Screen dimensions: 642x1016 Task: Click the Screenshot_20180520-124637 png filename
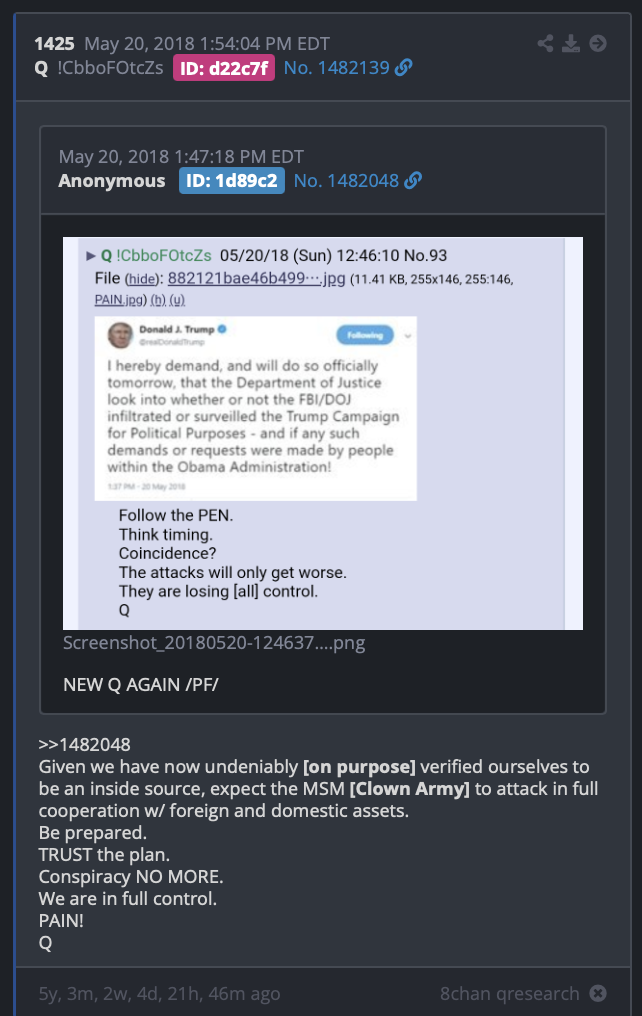click(x=214, y=643)
